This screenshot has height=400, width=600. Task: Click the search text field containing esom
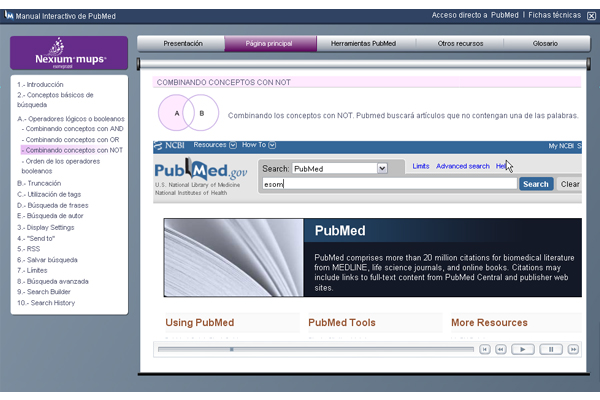[x=390, y=184]
